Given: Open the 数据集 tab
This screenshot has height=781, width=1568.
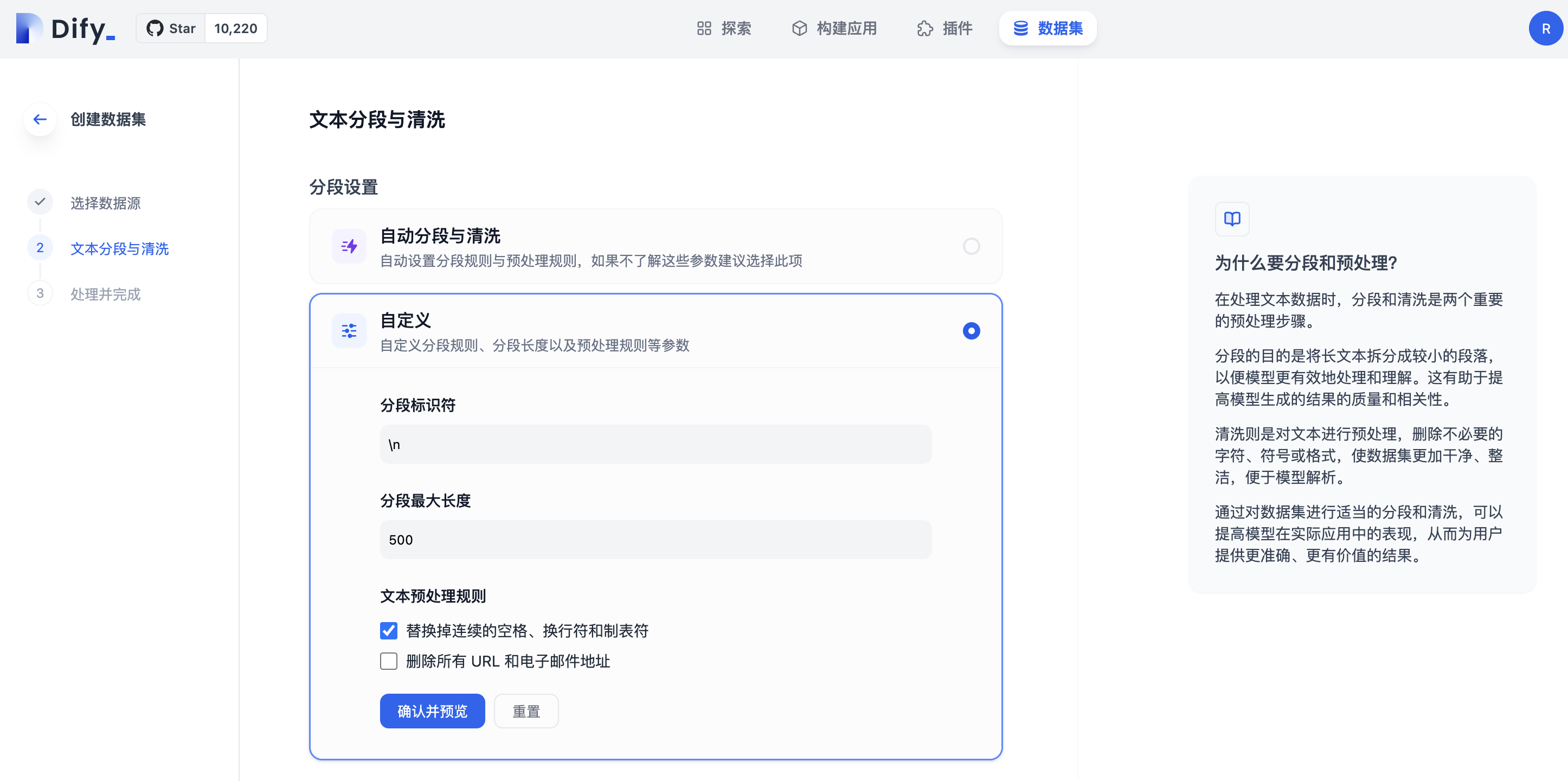Looking at the screenshot, I should pyautogui.click(x=1047, y=29).
